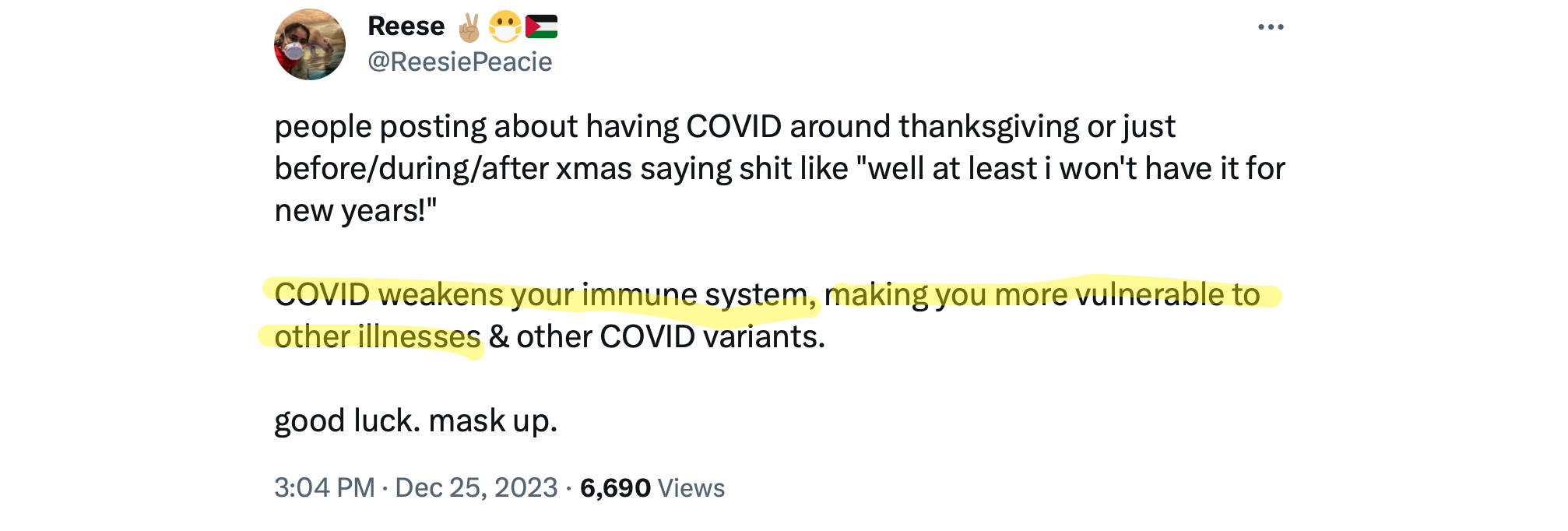The height and width of the screenshot is (531, 1568).
Task: Click the display name "Reese"
Action: pos(406,26)
